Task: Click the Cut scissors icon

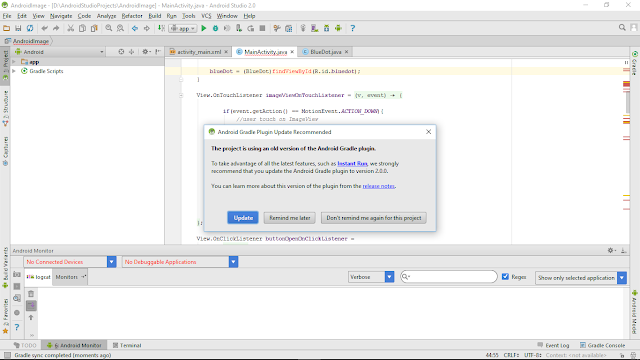Action: 71,28
